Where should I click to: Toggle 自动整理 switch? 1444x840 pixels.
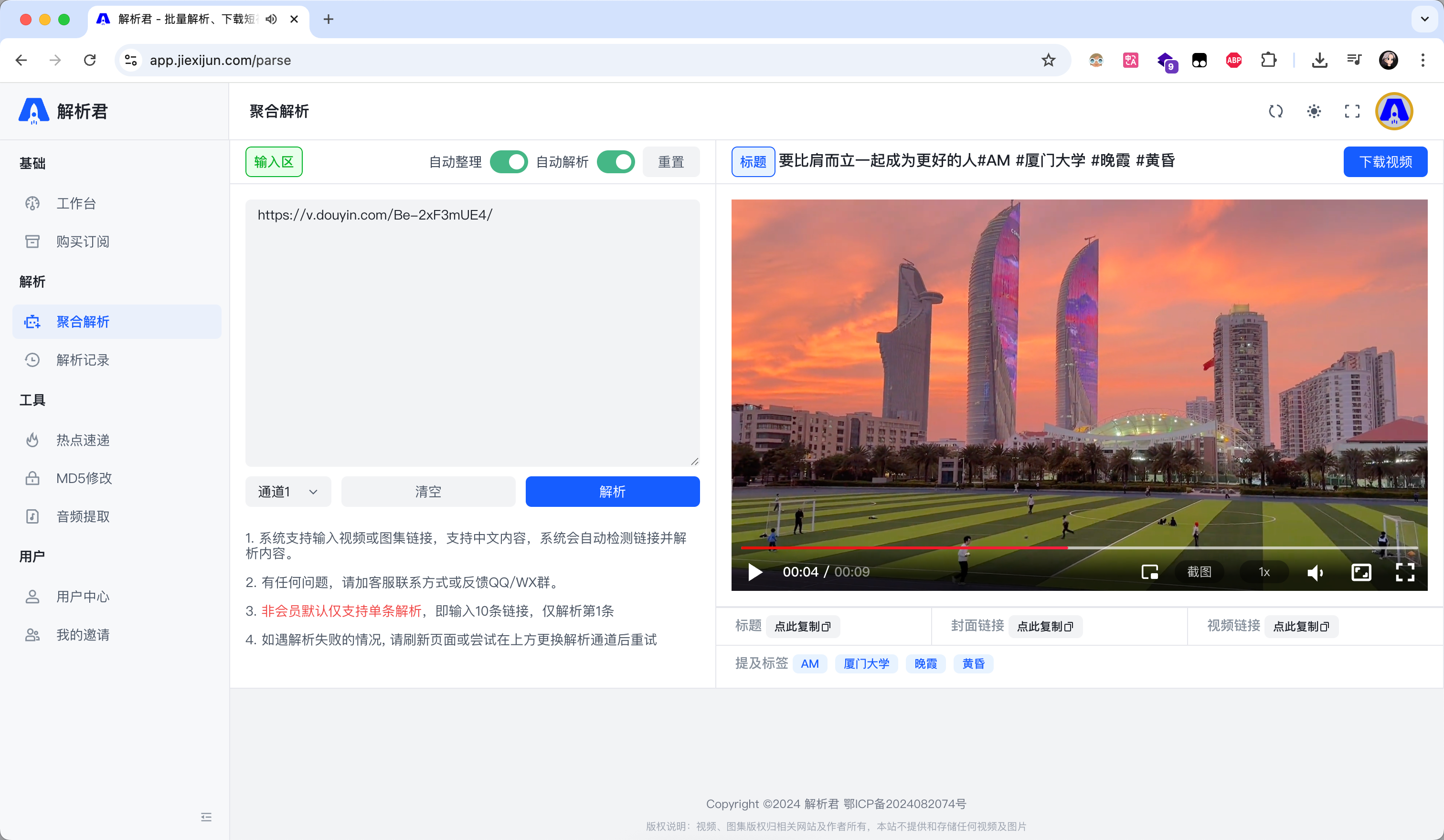tap(509, 162)
